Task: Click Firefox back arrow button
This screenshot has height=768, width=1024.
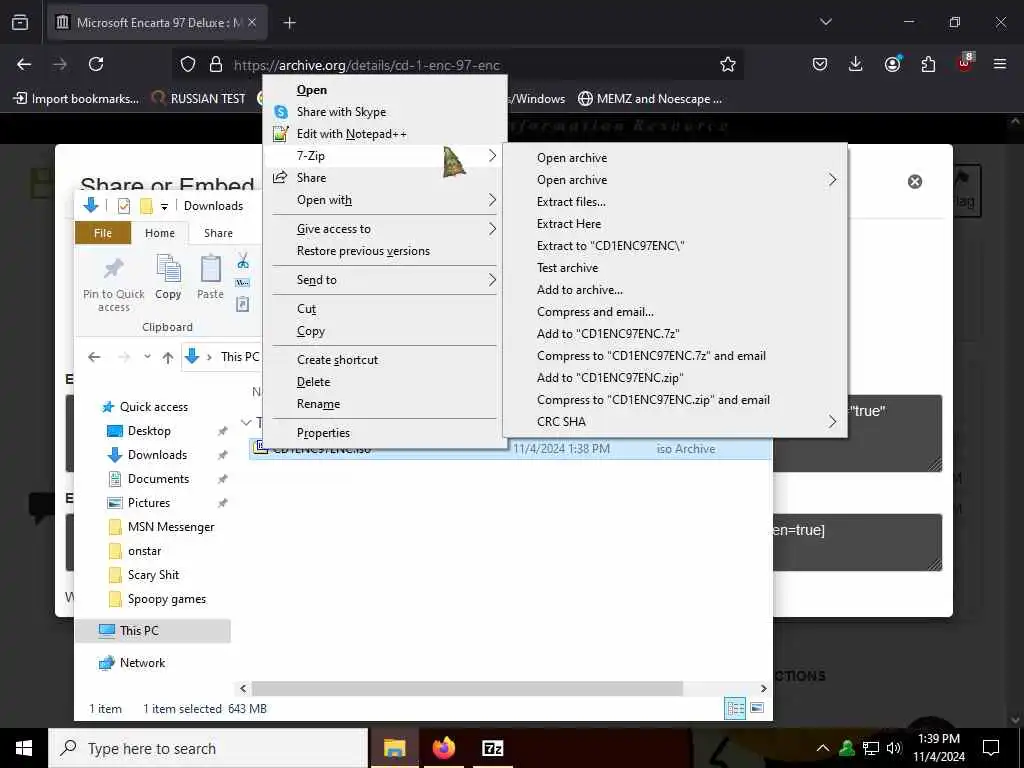Action: [x=24, y=64]
